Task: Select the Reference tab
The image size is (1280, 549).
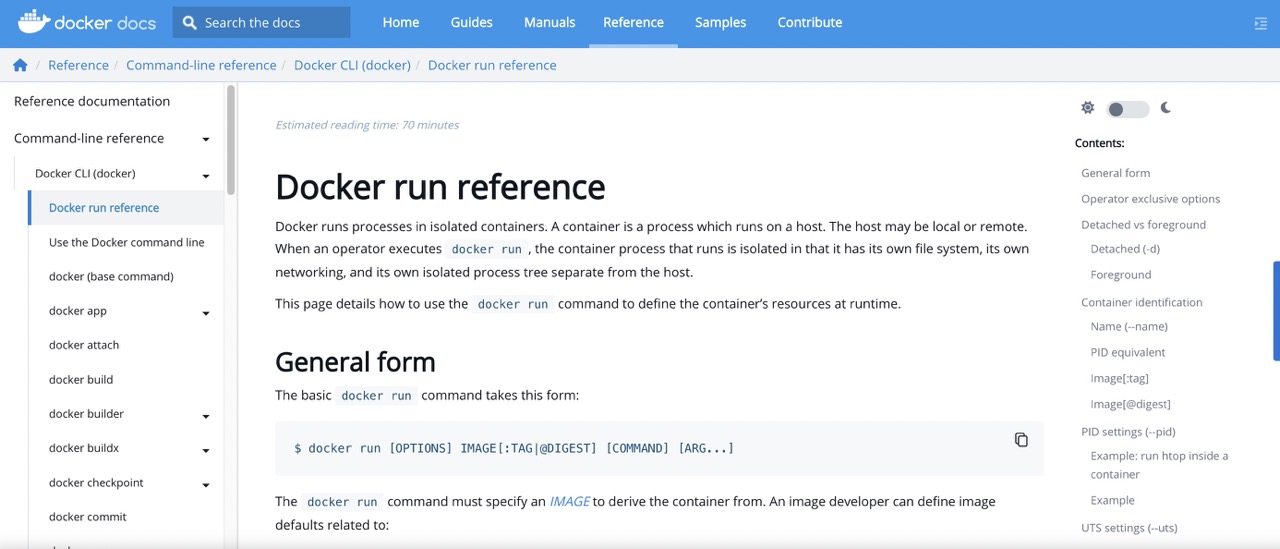Action: (633, 22)
